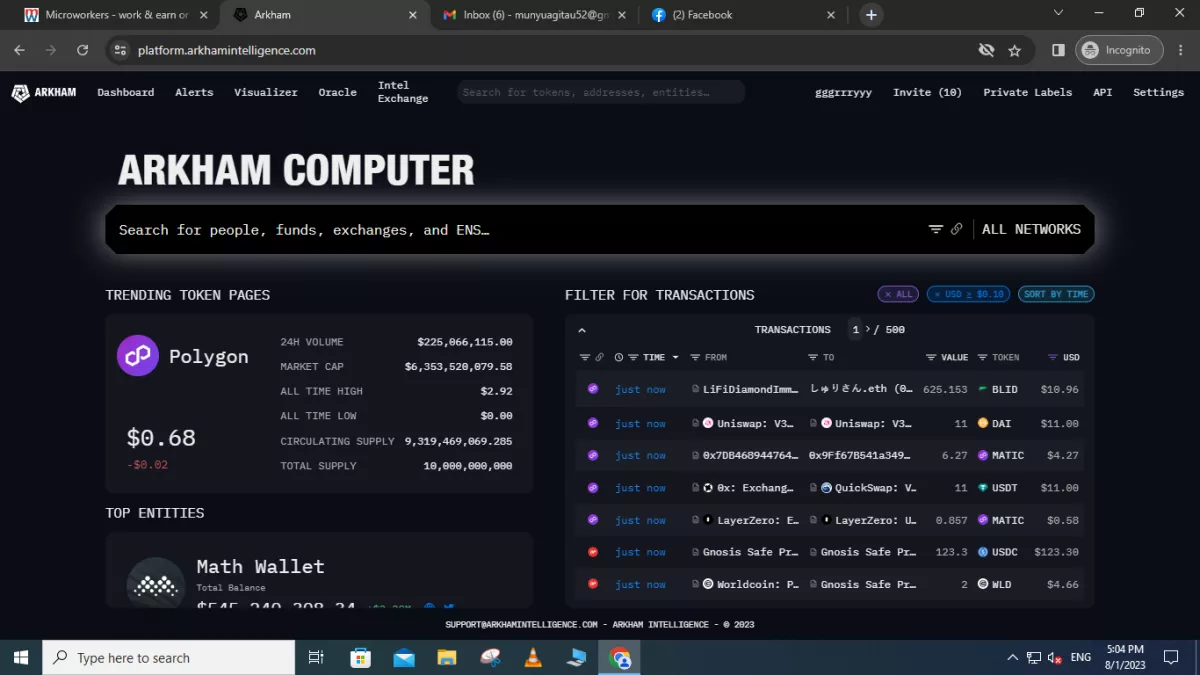Click the top navbar token search field
This screenshot has height=675, width=1200.
(600, 92)
